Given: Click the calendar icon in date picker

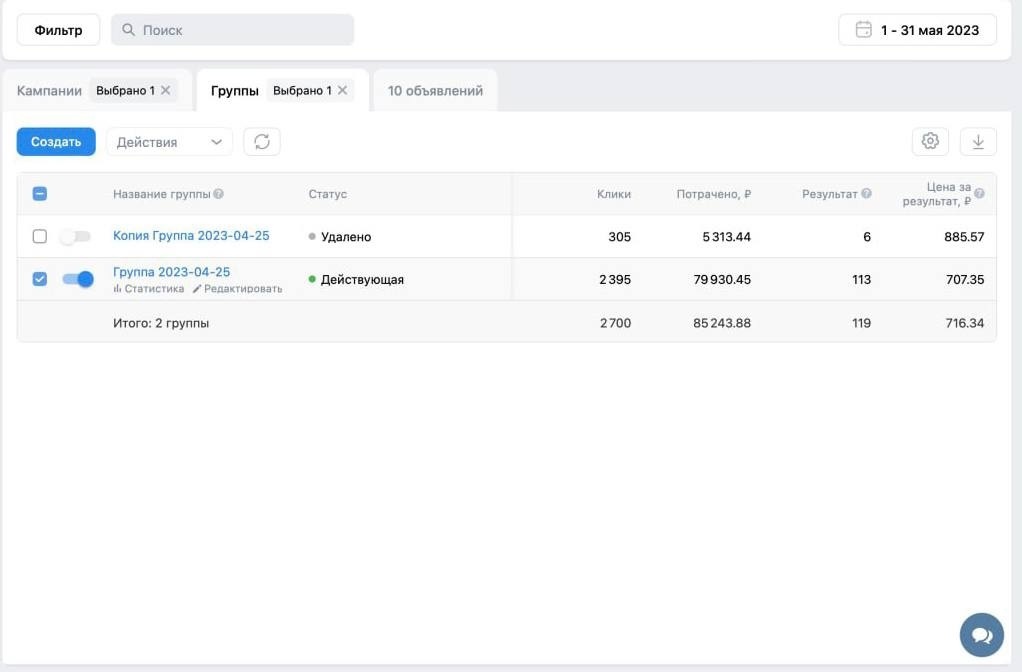Looking at the screenshot, I should (x=863, y=30).
